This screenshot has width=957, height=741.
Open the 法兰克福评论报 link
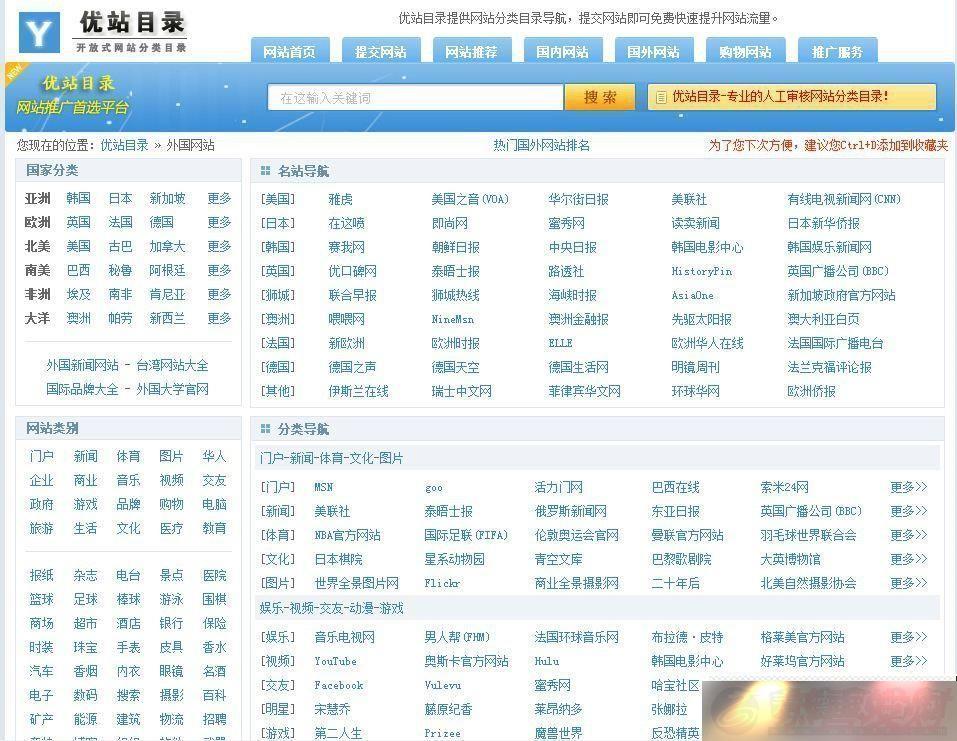[x=829, y=367]
